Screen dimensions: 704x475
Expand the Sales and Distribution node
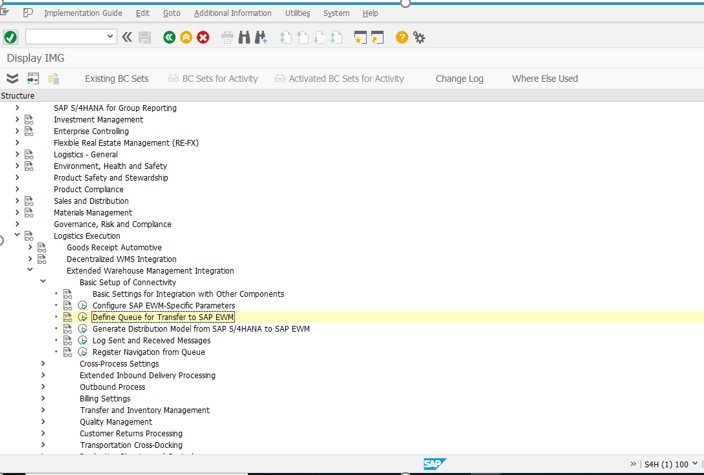pos(17,201)
